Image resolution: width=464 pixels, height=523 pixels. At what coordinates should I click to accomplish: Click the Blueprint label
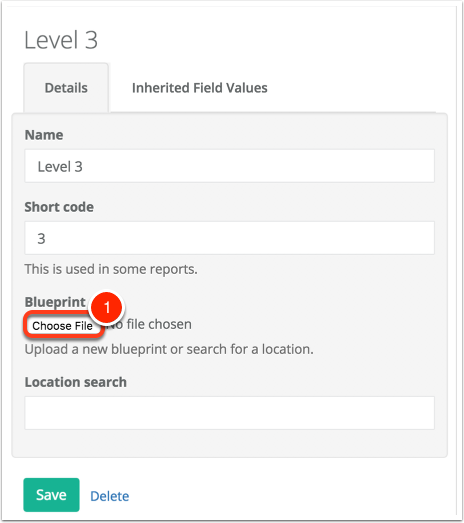pos(55,302)
